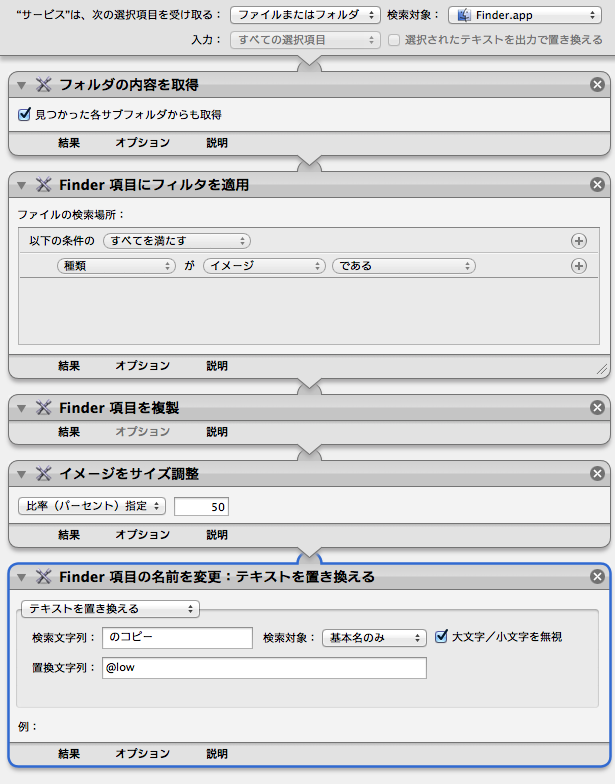
Task: Remove the Finder 項目を複製 action
Action: [x=597, y=408]
